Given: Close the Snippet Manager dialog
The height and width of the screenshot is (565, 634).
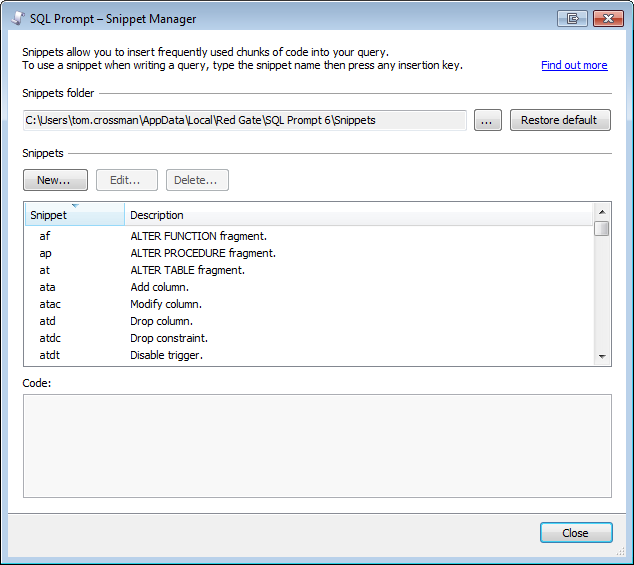Looking at the screenshot, I should (575, 533).
